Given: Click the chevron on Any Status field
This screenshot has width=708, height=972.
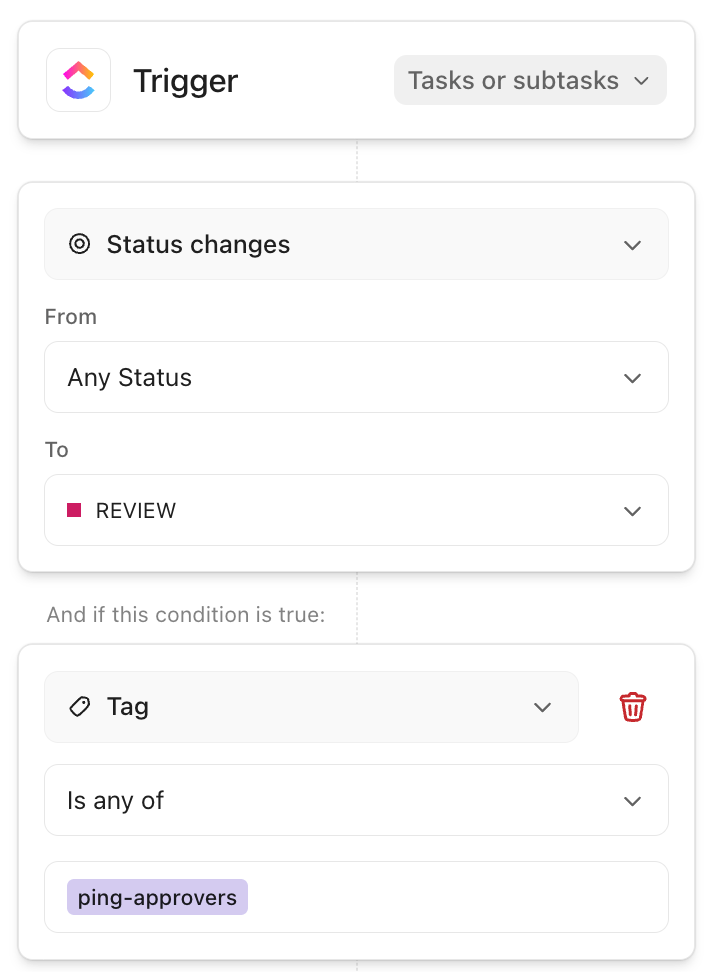Looking at the screenshot, I should point(632,377).
